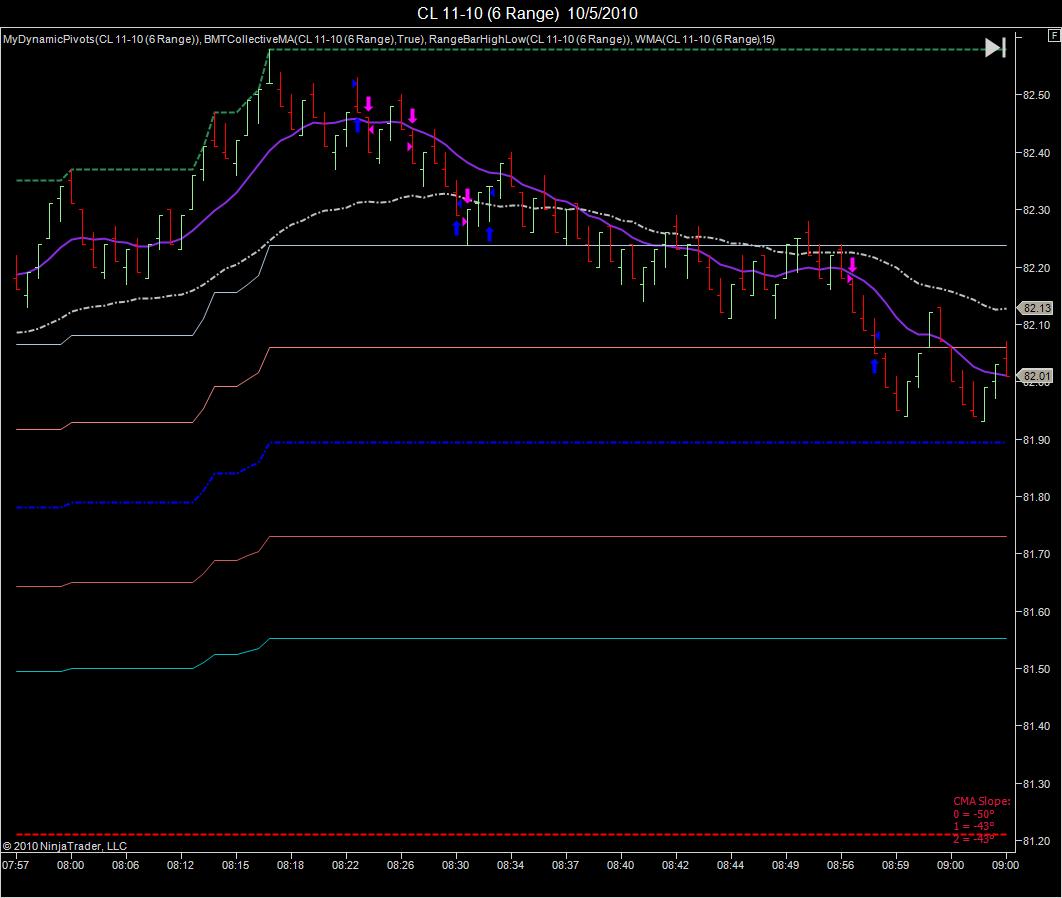The image size is (1062, 898).
Task: Click the blue up arrow near 08:58 bar
Action: tap(874, 366)
